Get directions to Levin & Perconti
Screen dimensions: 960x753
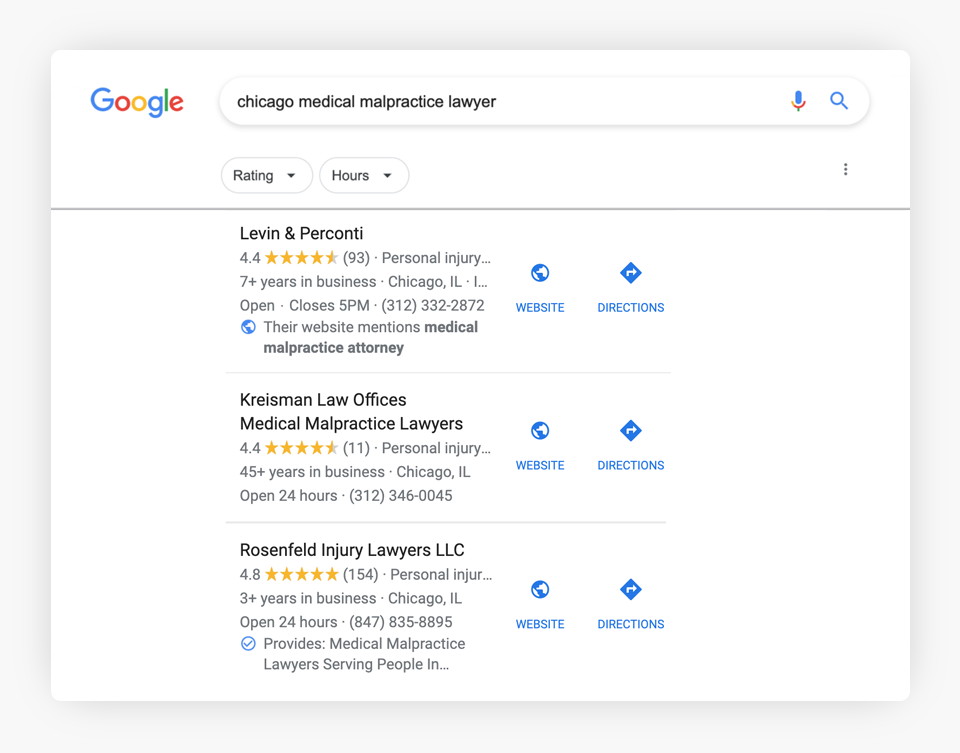[630, 273]
